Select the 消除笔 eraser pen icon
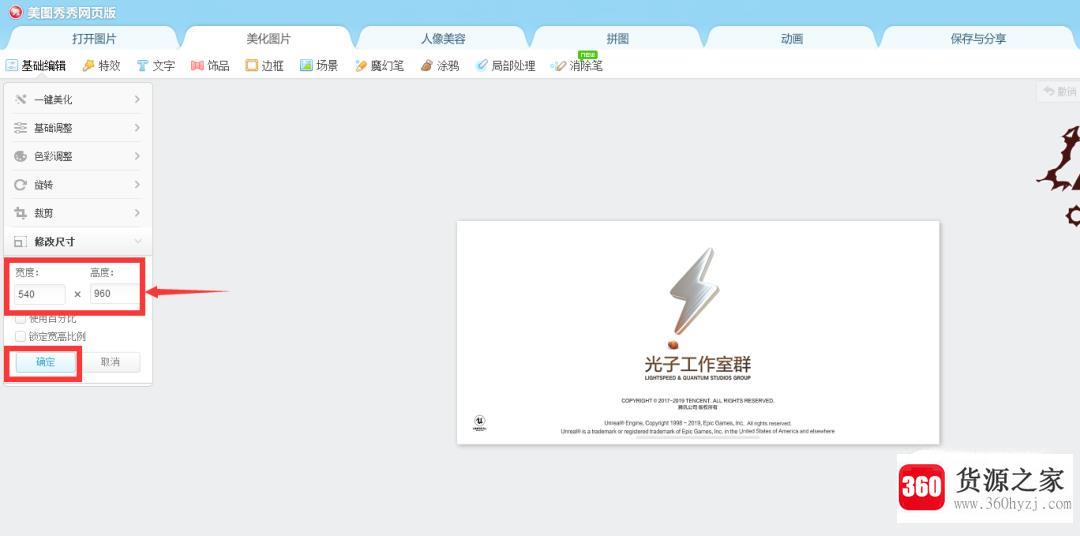The width and height of the screenshot is (1080, 536). coord(559,66)
